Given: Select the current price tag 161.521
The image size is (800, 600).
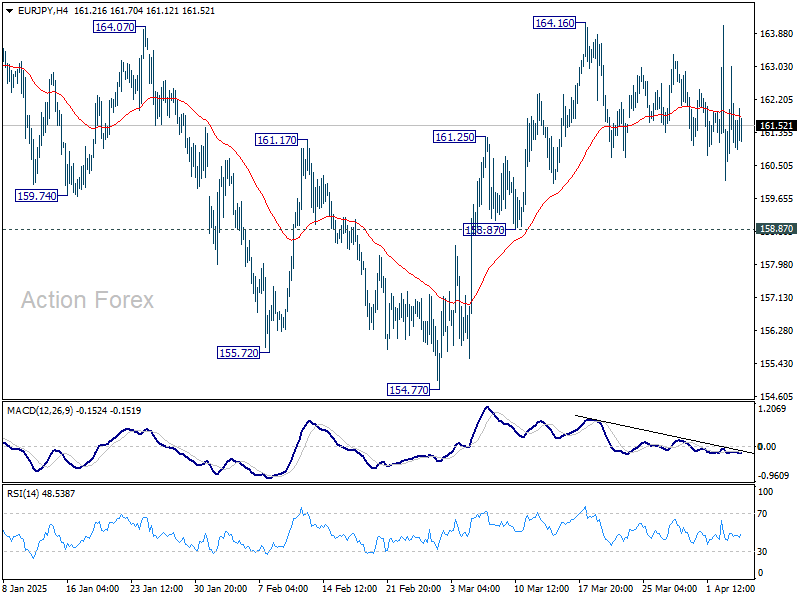Looking at the screenshot, I should [776, 126].
